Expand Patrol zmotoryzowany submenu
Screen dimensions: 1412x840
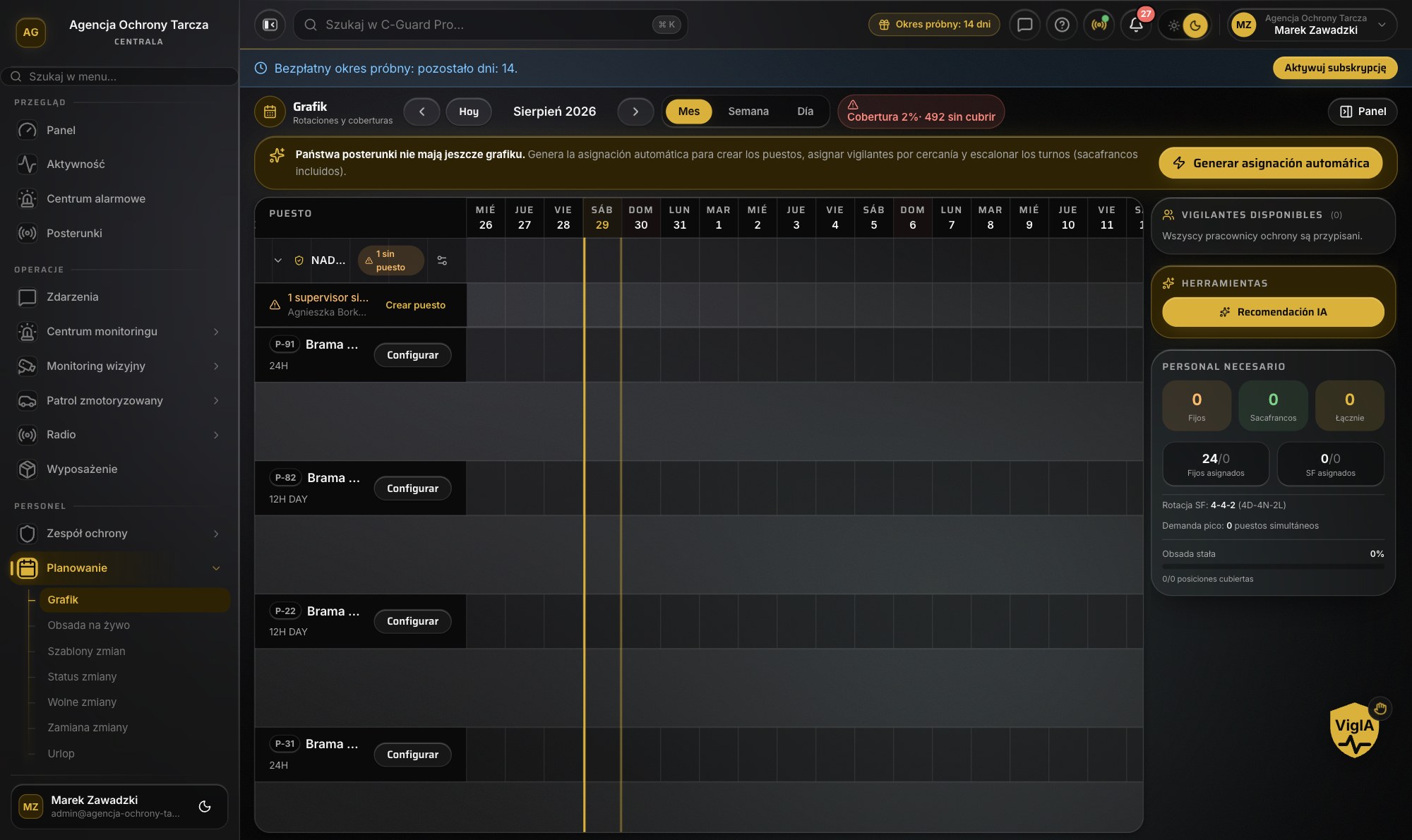pyautogui.click(x=216, y=401)
